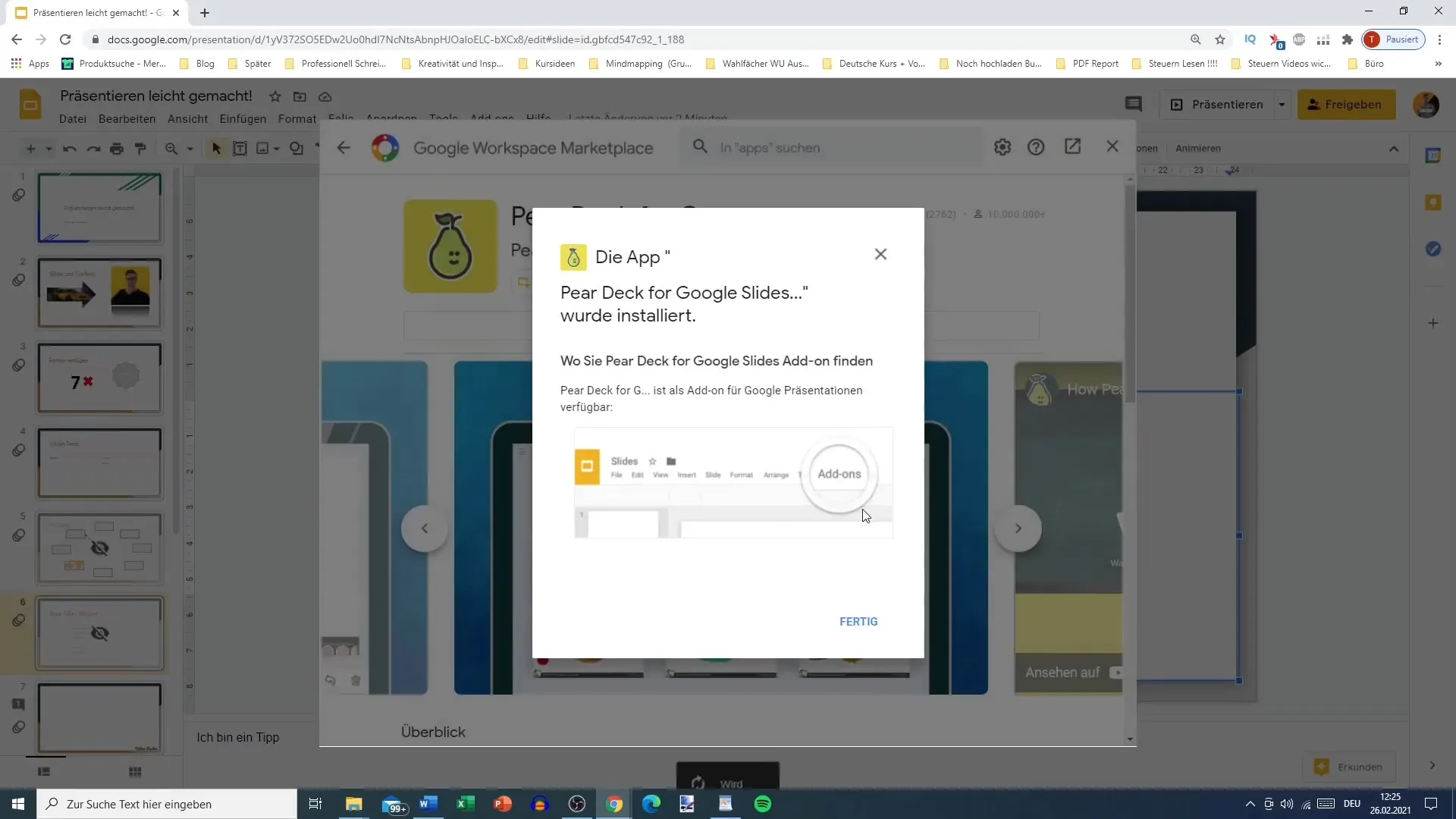Screen dimensions: 1456x819
Task: Click the open in new window icon
Action: (x=1073, y=147)
